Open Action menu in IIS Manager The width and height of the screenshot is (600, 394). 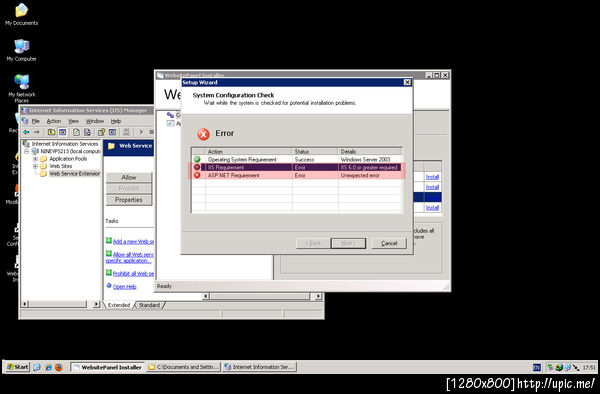(x=54, y=121)
